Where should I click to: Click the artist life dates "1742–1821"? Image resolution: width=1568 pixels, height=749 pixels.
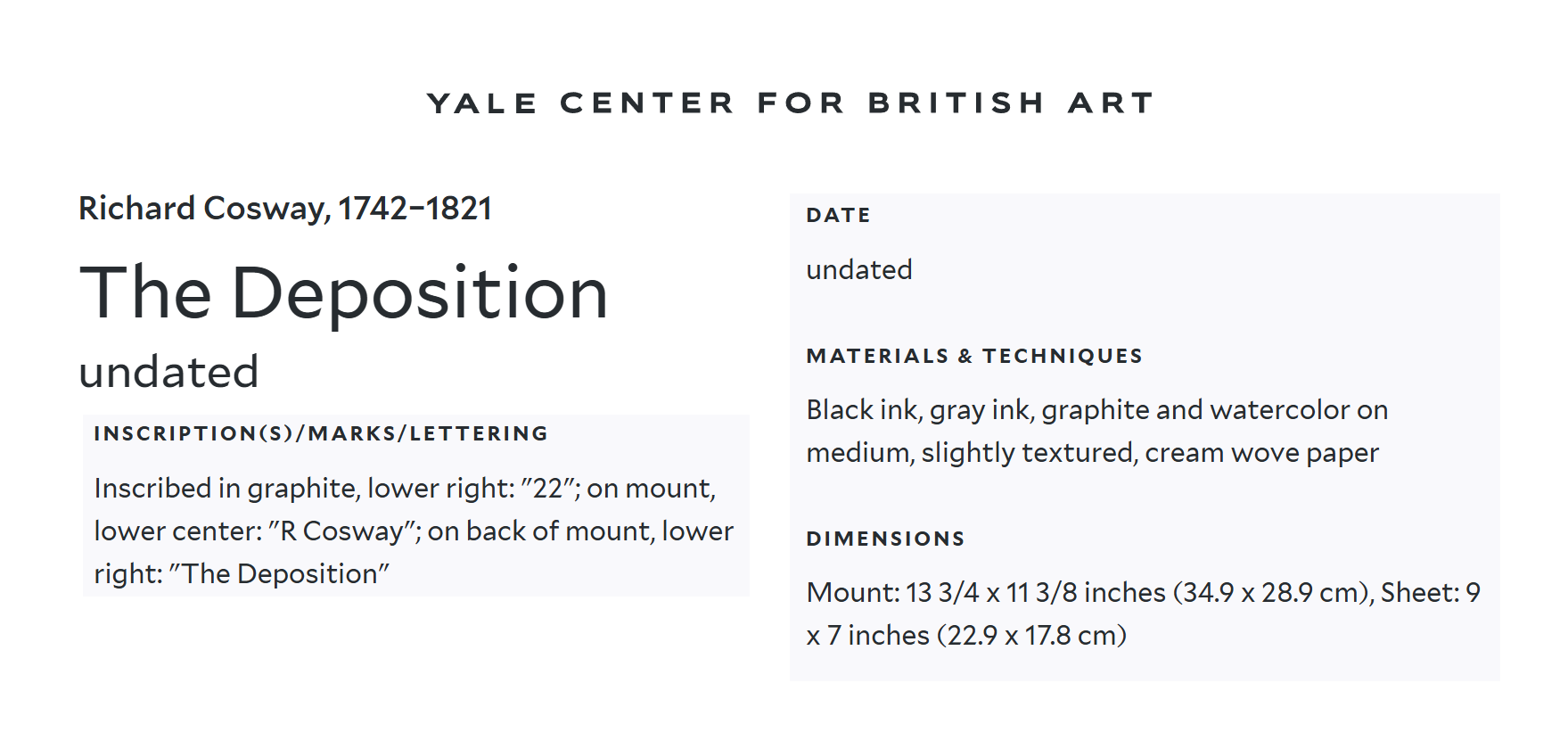415,209
